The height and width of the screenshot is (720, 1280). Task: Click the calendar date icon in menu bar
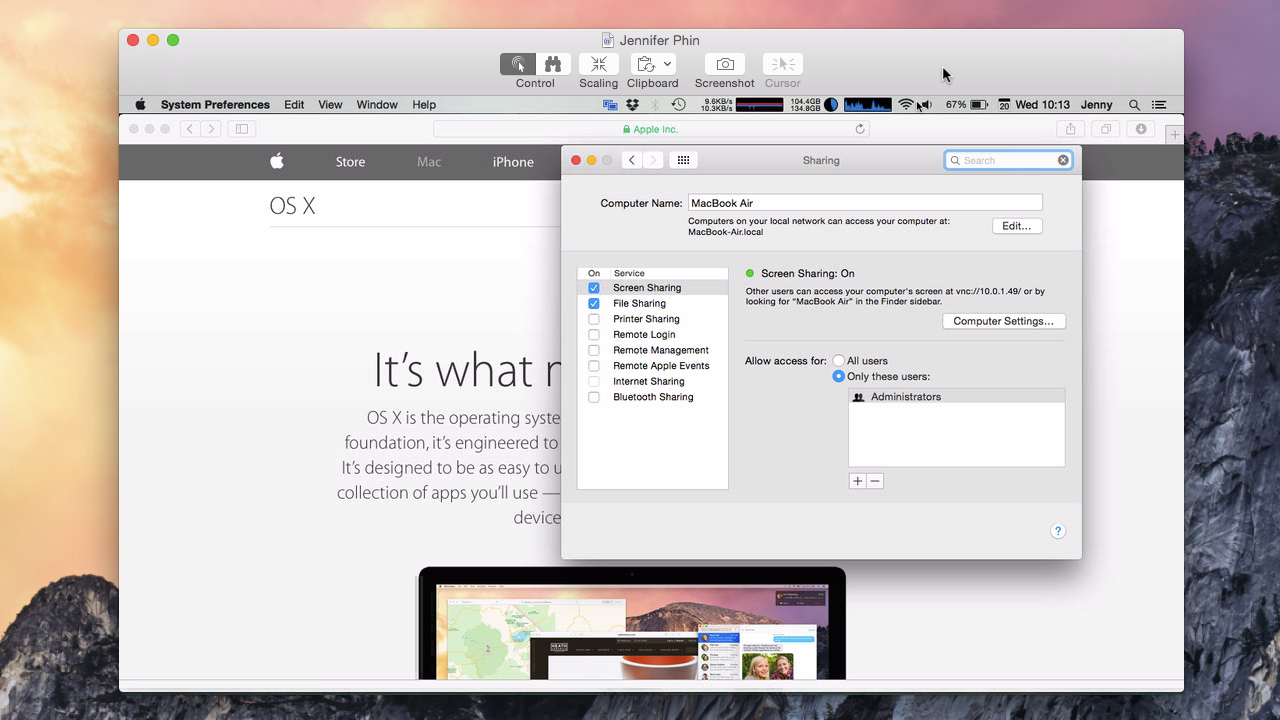click(1004, 105)
